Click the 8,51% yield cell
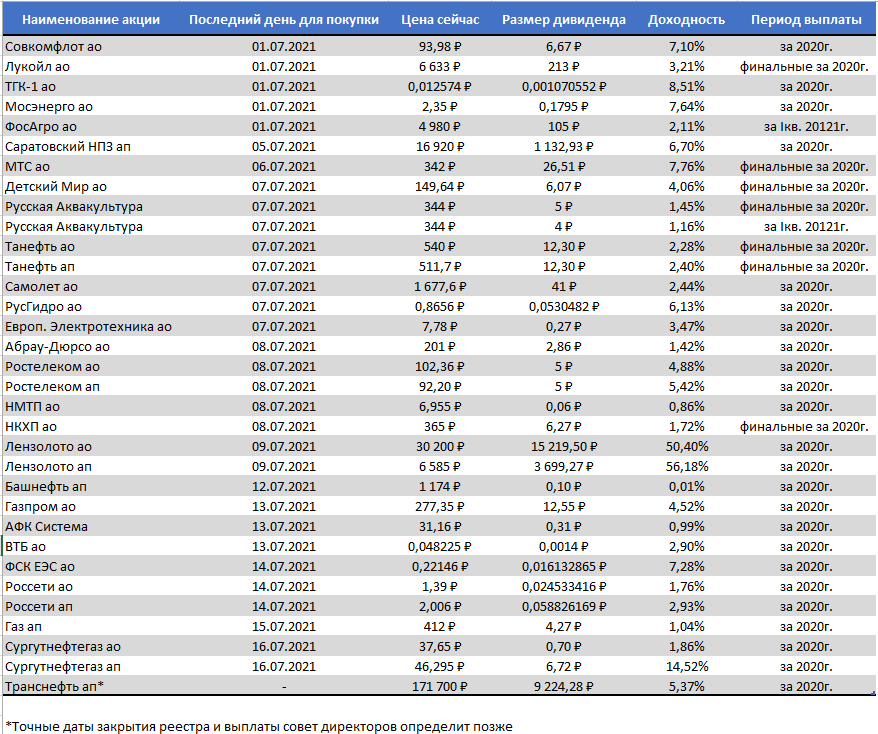 pos(687,87)
